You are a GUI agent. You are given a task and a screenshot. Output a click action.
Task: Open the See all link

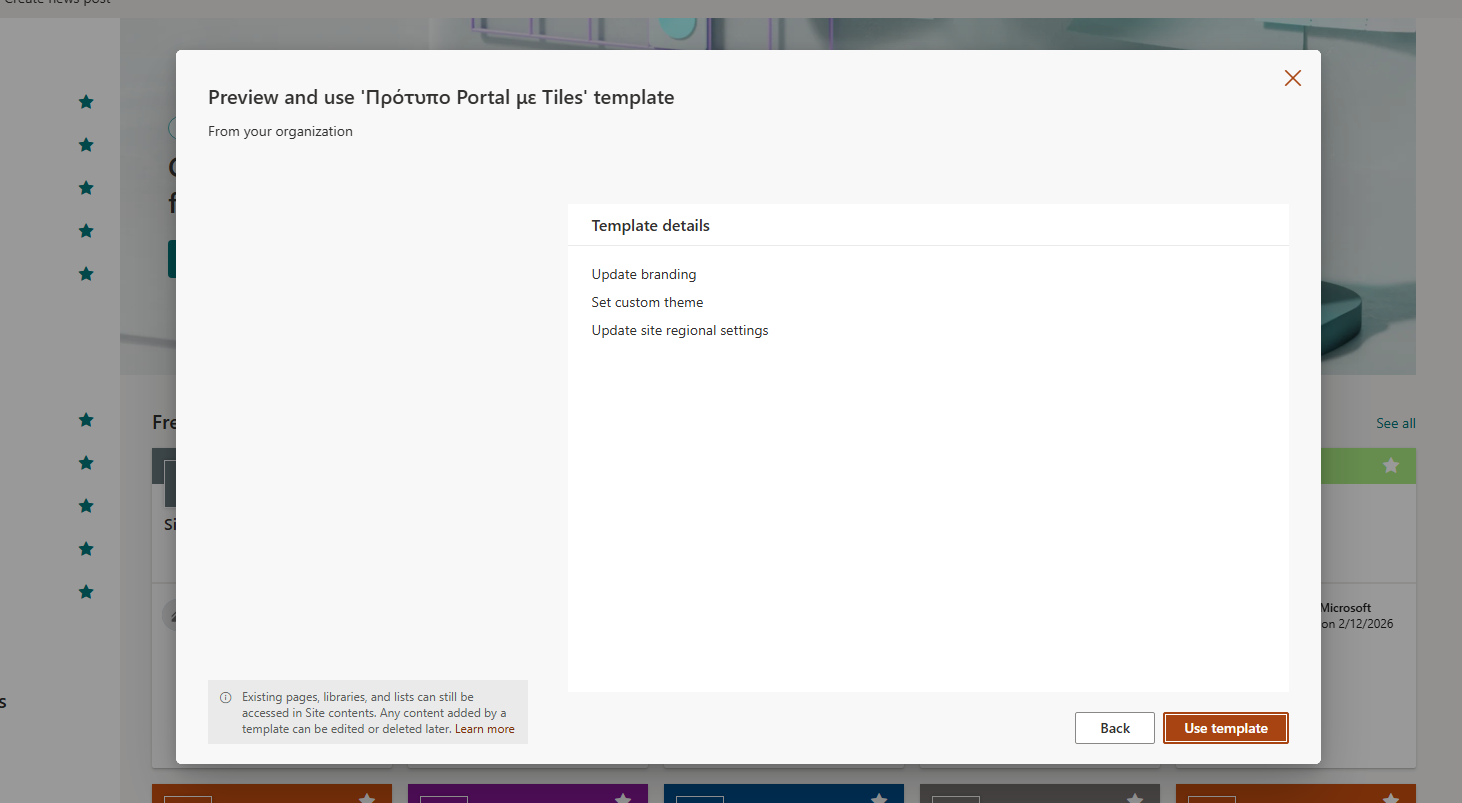coord(1395,423)
